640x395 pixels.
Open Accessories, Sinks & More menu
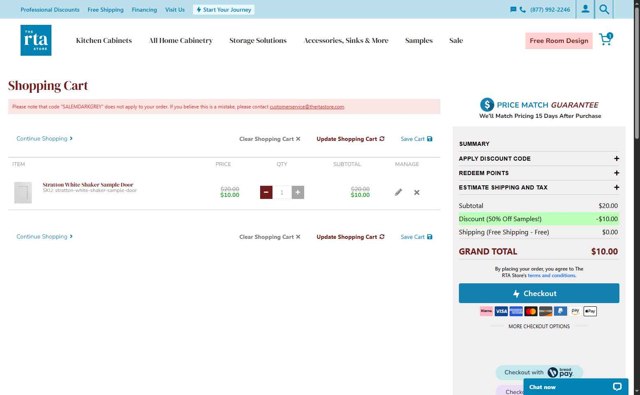pyautogui.click(x=346, y=40)
